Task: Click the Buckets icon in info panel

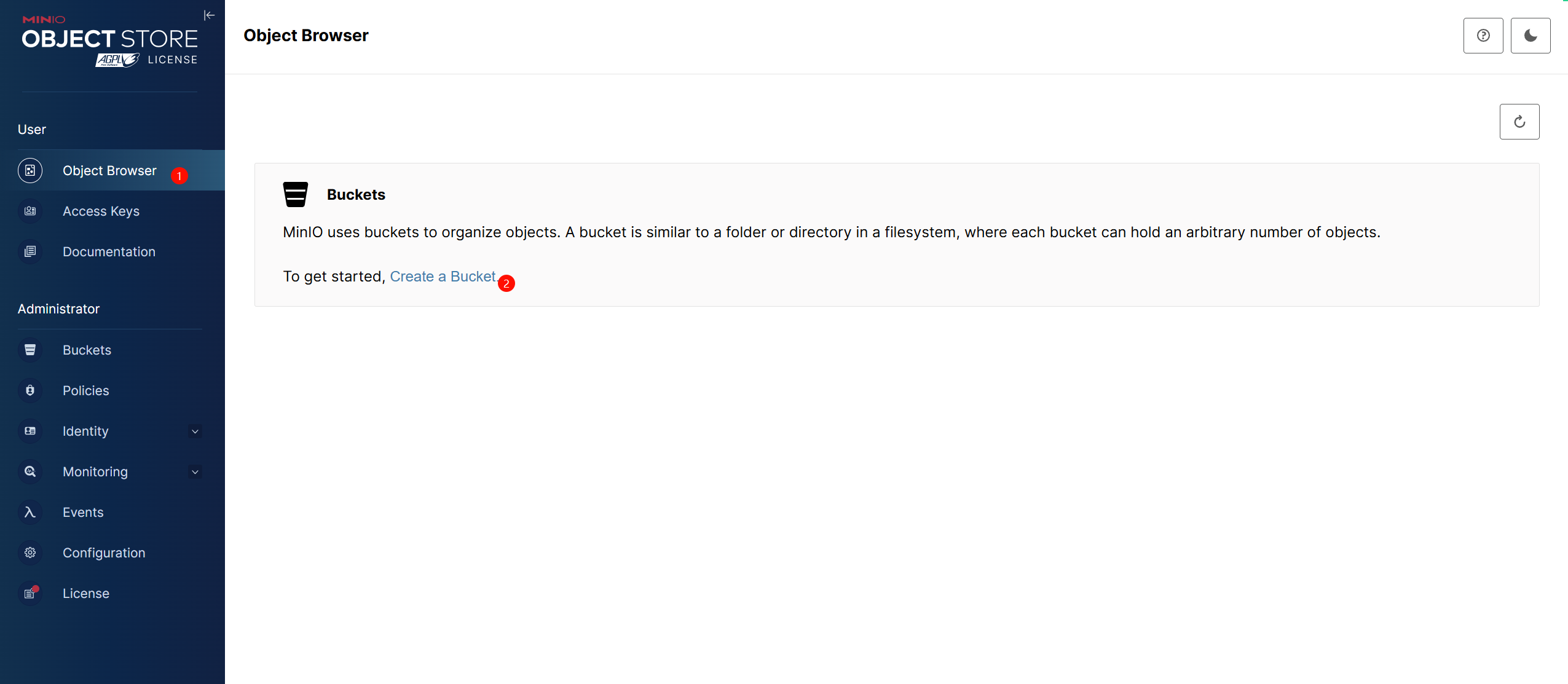Action: [x=295, y=195]
